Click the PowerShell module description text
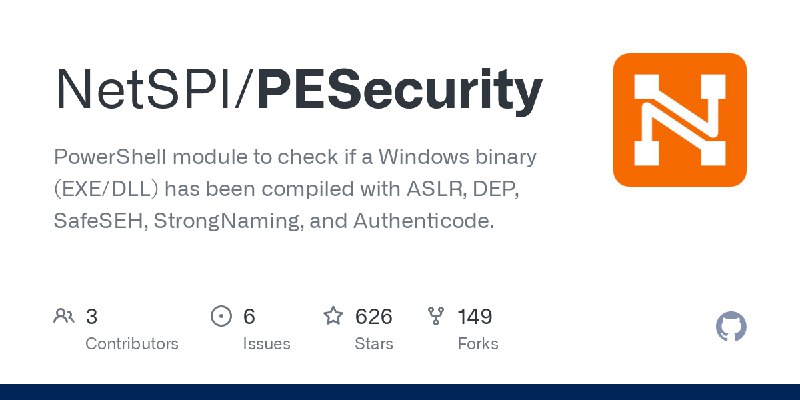 point(295,189)
